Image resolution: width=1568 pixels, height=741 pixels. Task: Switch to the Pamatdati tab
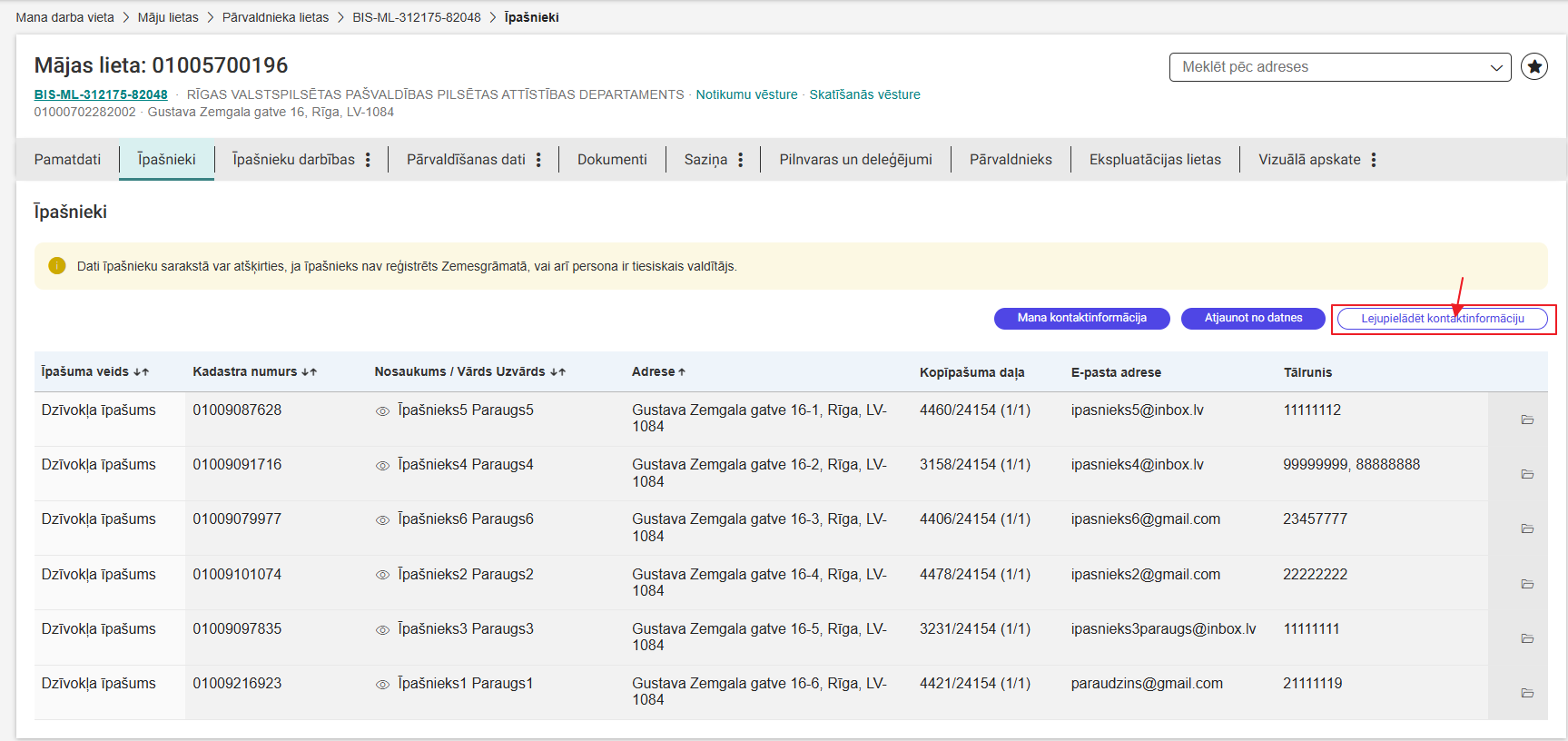tap(67, 160)
